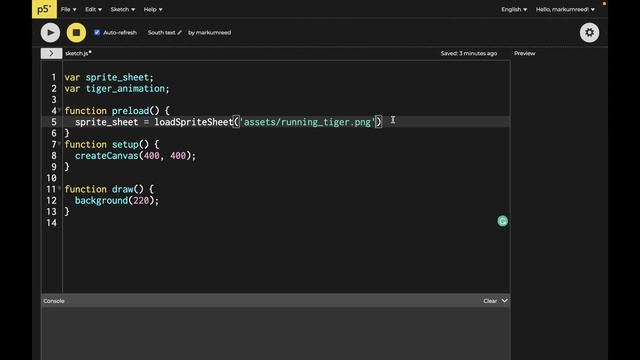Click the South text sketch name
The image size is (640, 360).
click(161, 33)
